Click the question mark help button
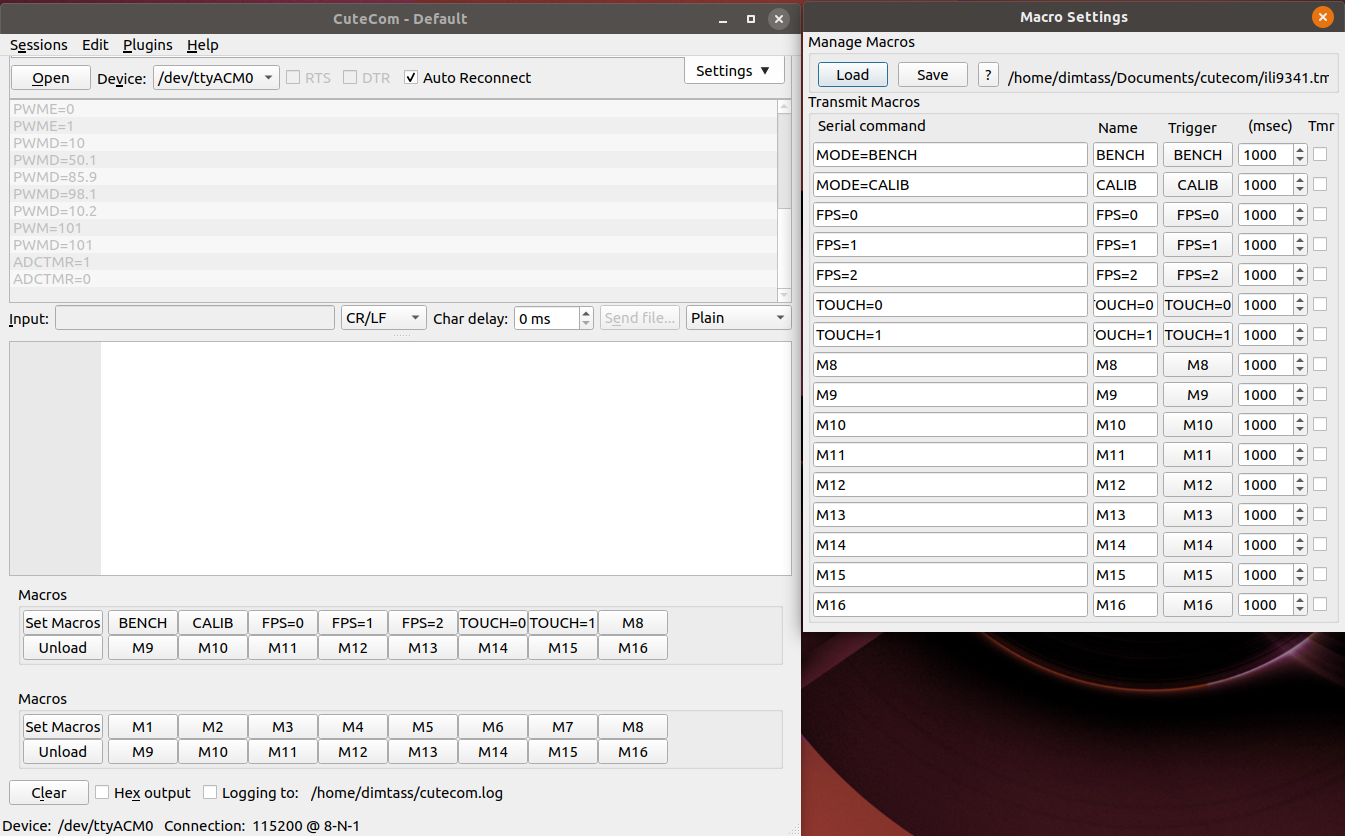1345x836 pixels. pyautogui.click(x=988, y=75)
